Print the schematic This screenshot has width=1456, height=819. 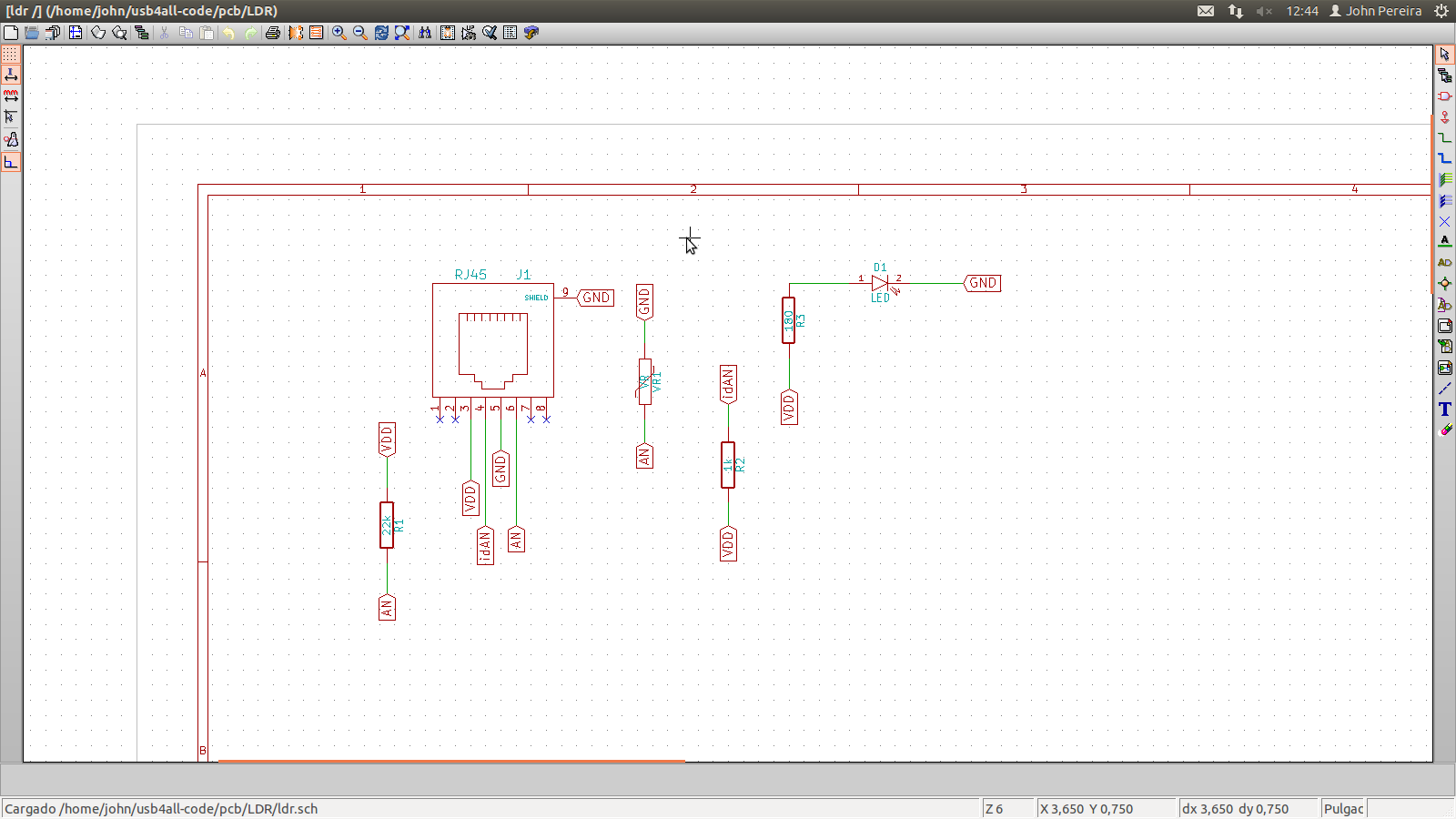click(272, 33)
